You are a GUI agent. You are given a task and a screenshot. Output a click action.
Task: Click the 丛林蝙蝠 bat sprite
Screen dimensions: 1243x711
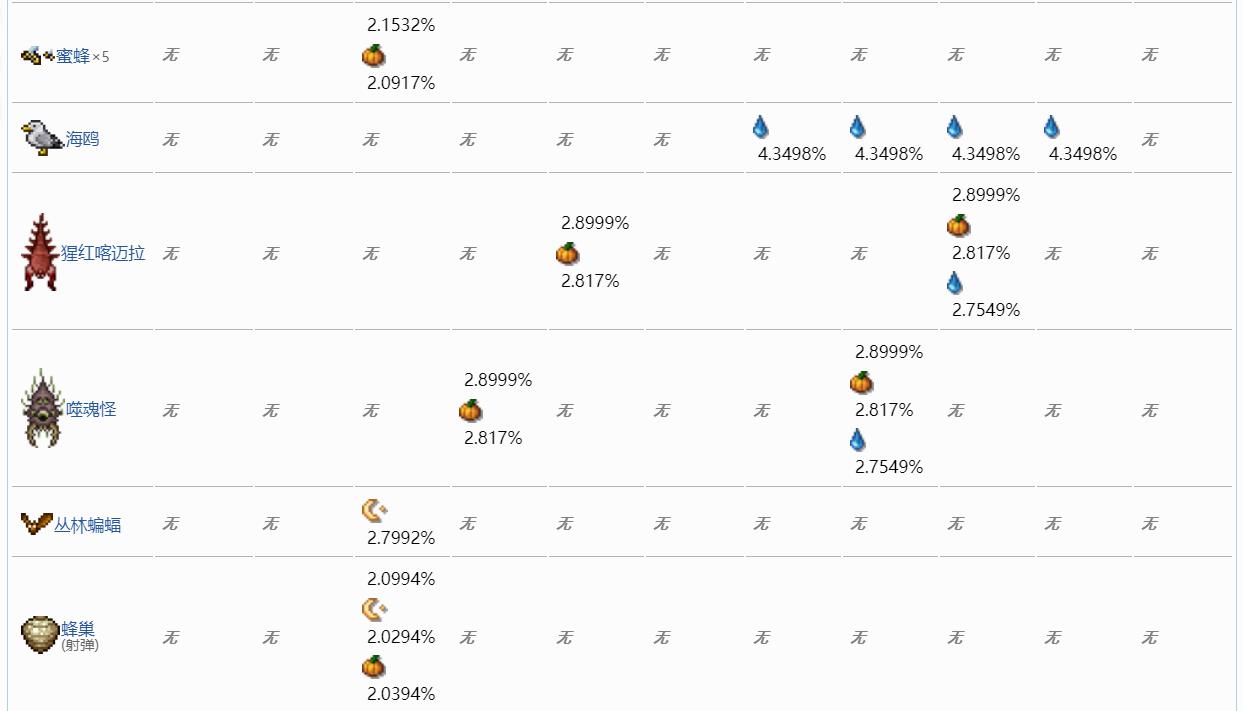tap(36, 523)
